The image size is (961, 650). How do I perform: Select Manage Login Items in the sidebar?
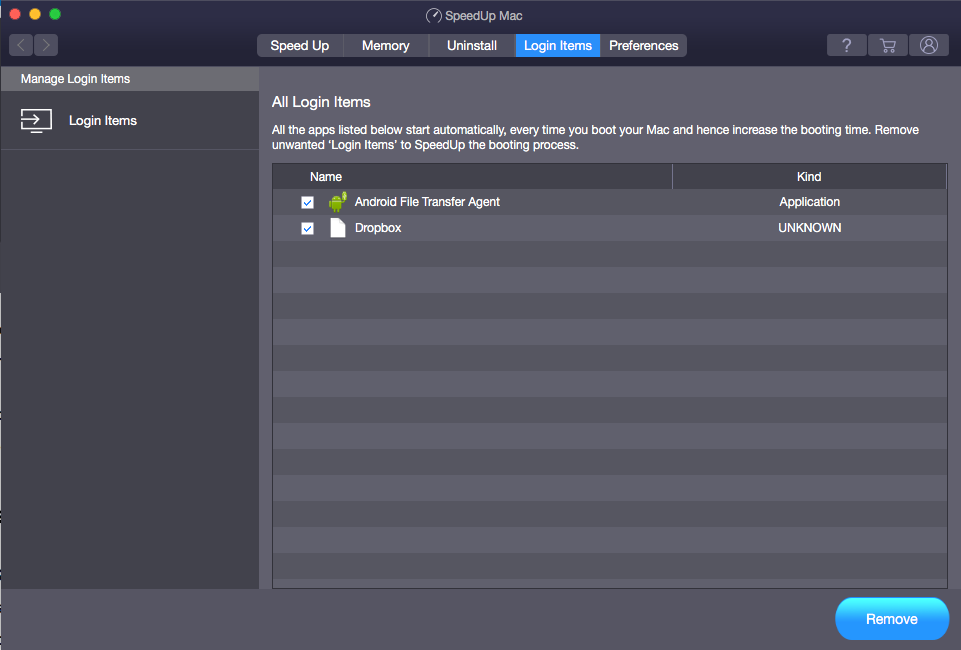pyautogui.click(x=75, y=78)
